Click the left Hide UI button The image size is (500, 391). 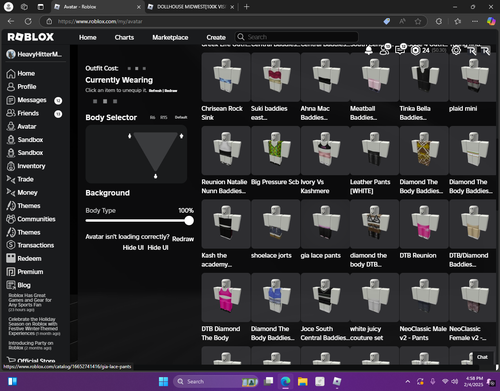[133, 248]
